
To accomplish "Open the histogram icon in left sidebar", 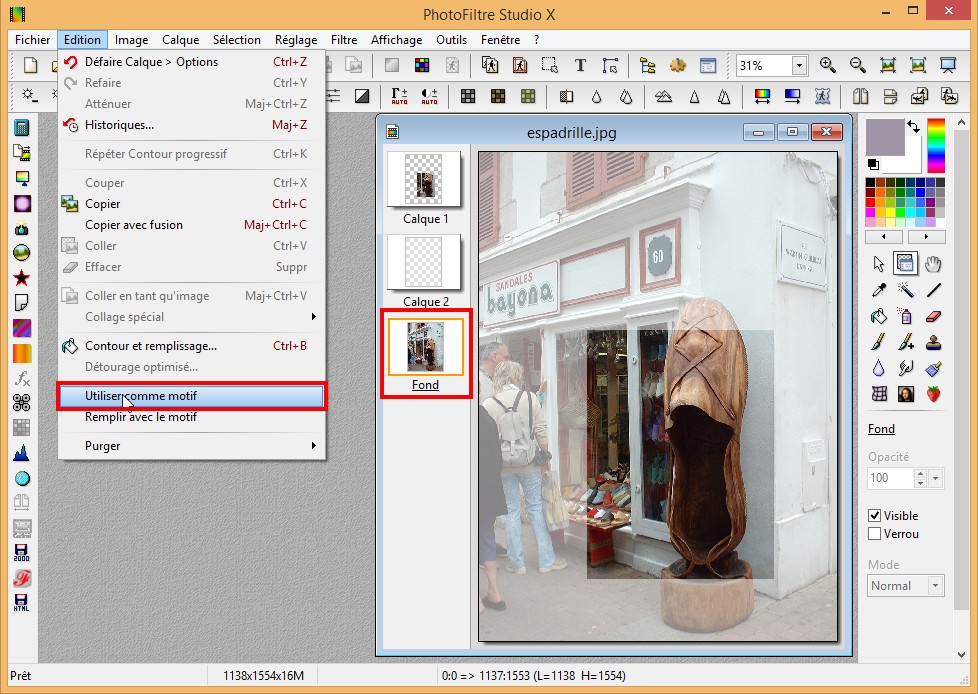I will click(x=21, y=453).
